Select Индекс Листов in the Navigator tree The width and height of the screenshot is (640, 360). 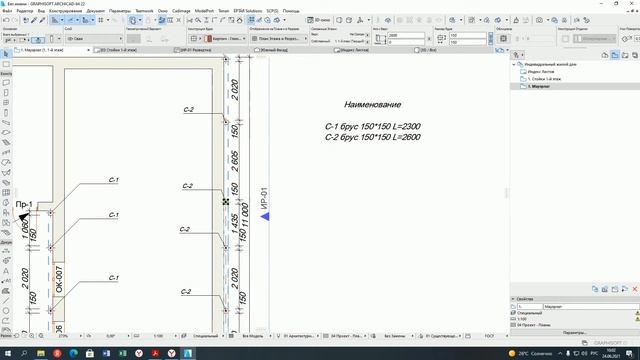(541, 71)
